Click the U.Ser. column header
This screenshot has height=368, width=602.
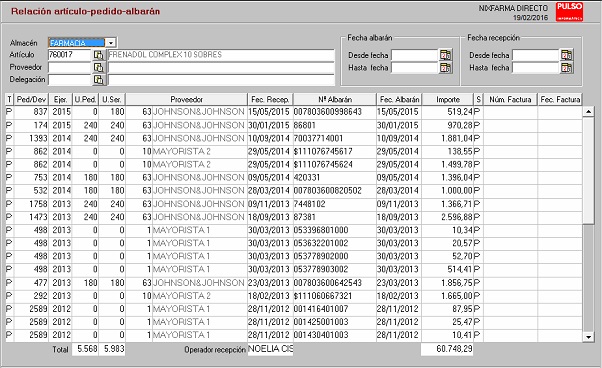112,99
